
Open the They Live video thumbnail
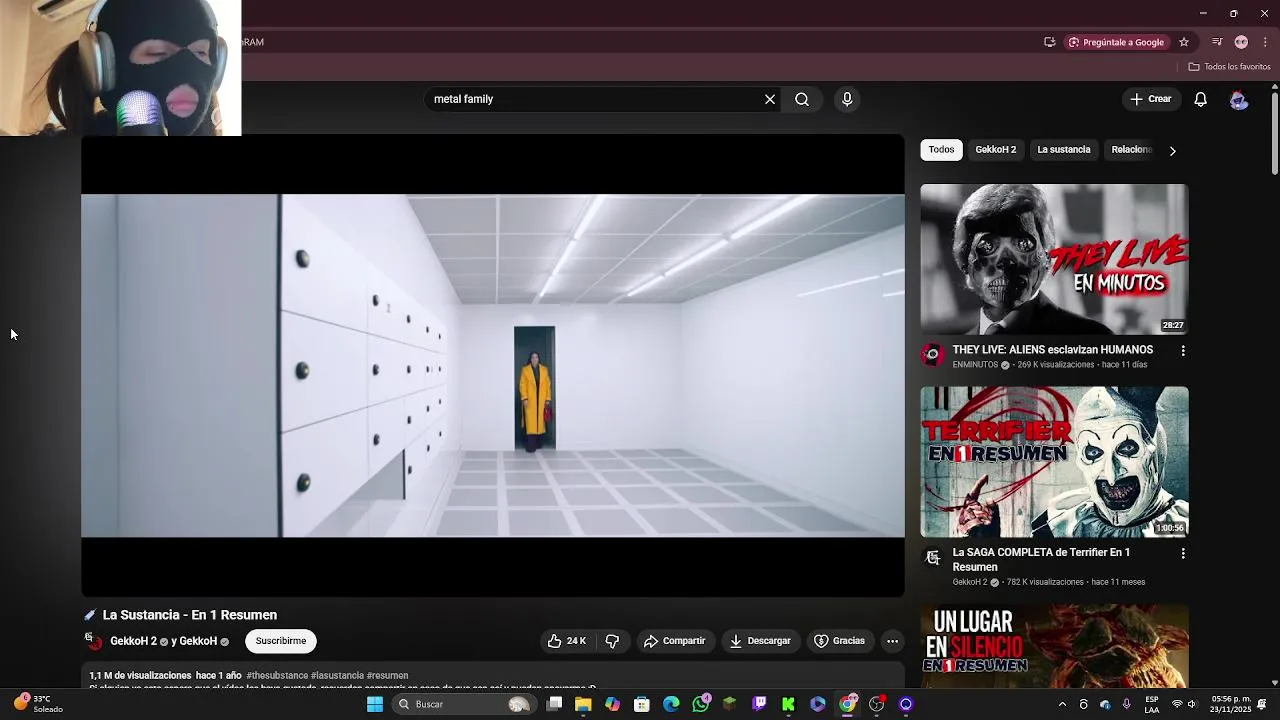click(x=1054, y=259)
